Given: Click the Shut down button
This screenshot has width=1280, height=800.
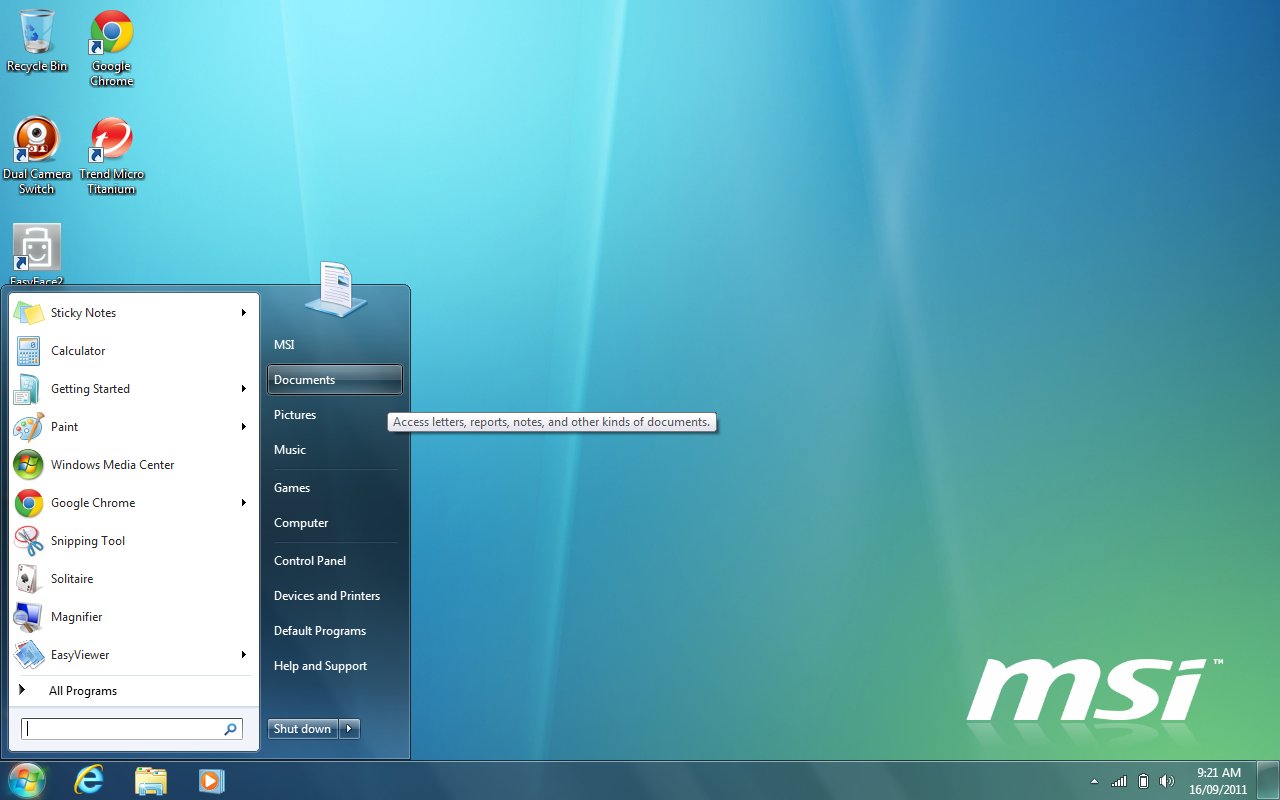Looking at the screenshot, I should [303, 729].
